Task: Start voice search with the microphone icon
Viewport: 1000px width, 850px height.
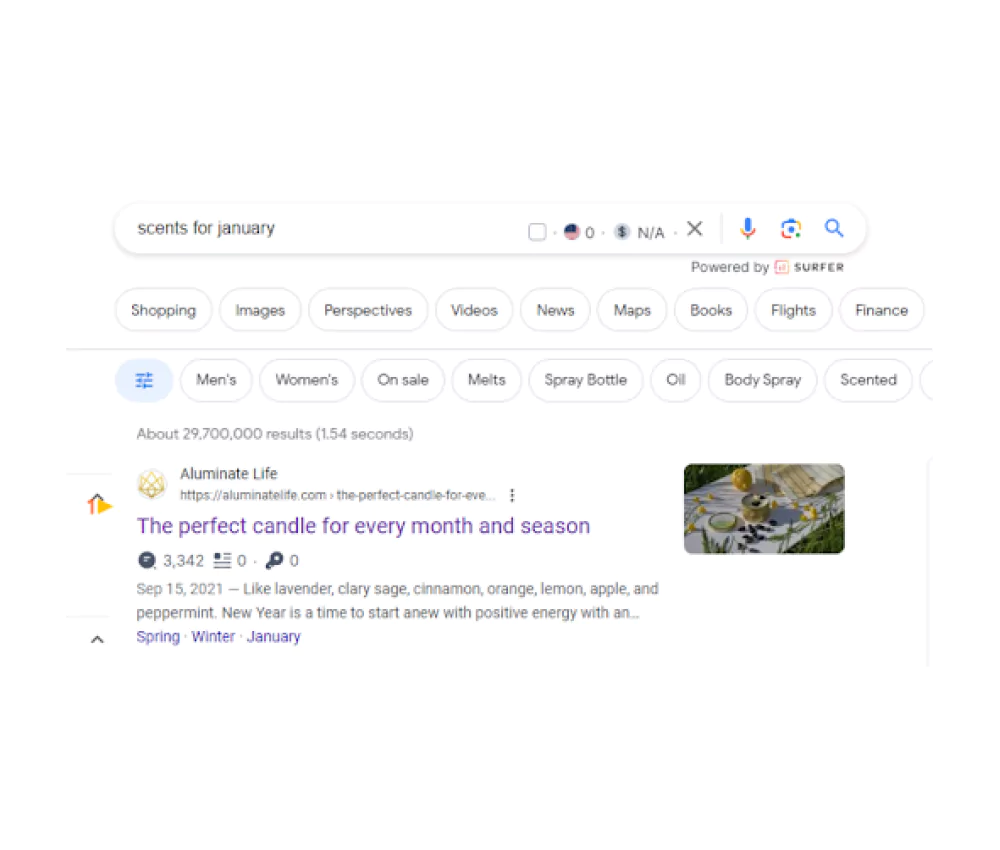Action: click(747, 228)
